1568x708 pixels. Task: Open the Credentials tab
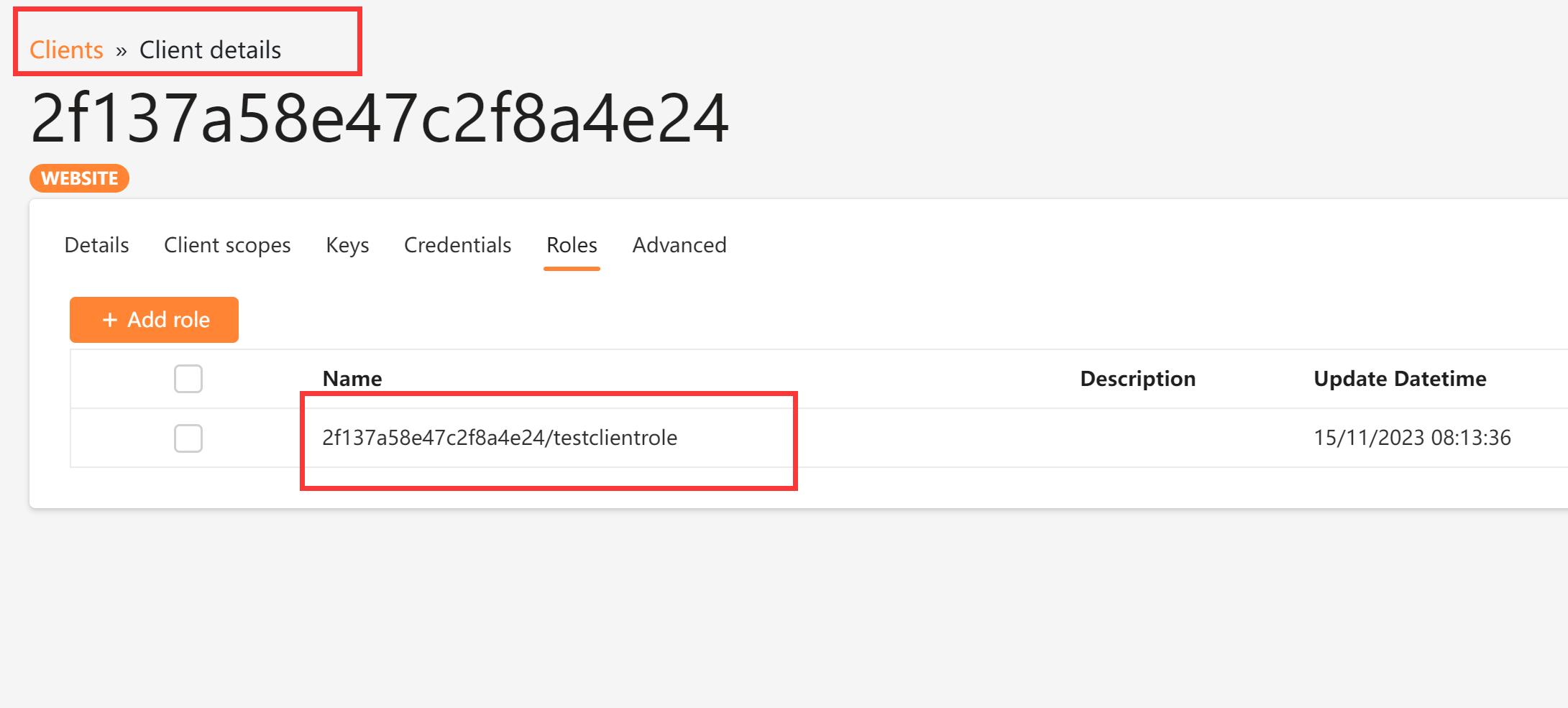point(457,245)
